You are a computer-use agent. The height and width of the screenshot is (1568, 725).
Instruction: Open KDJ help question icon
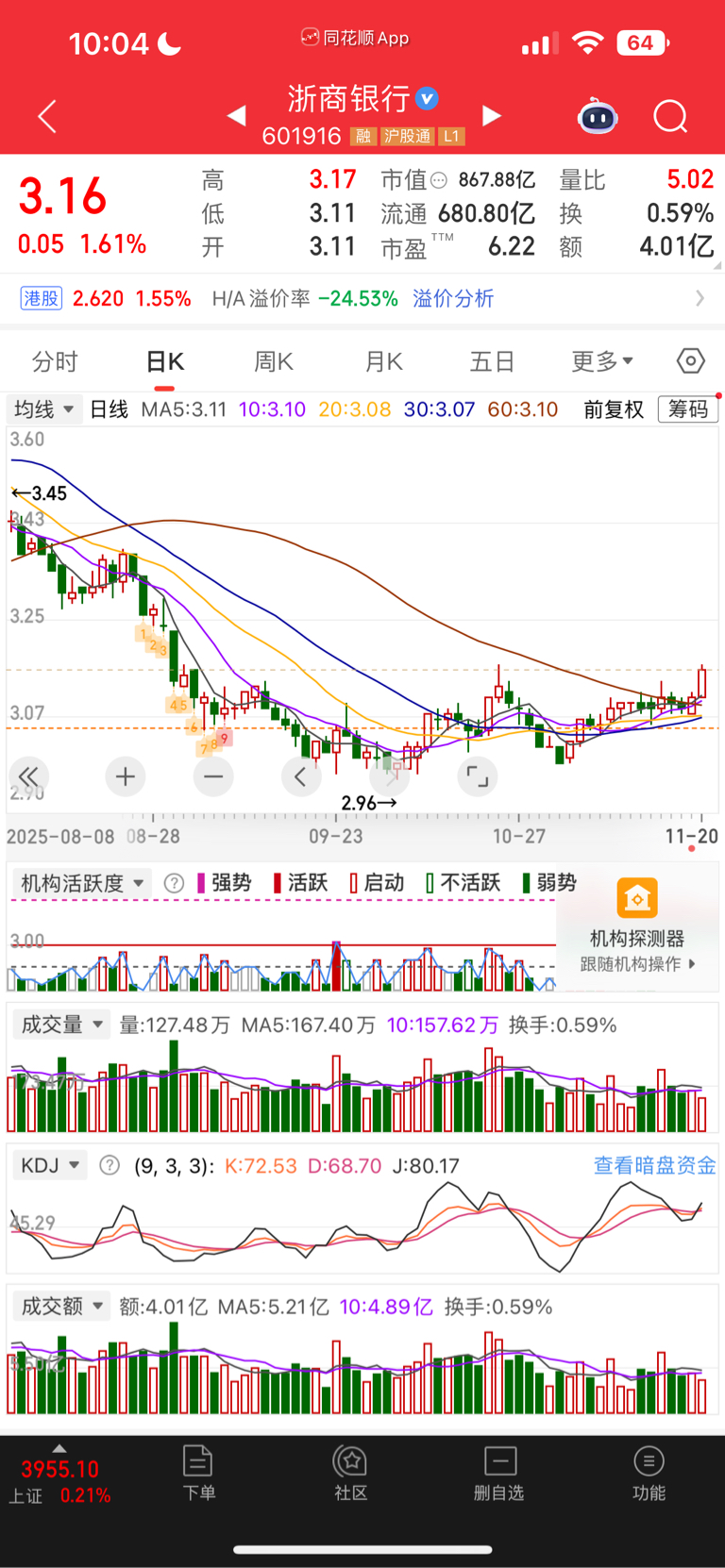pyautogui.click(x=110, y=1165)
